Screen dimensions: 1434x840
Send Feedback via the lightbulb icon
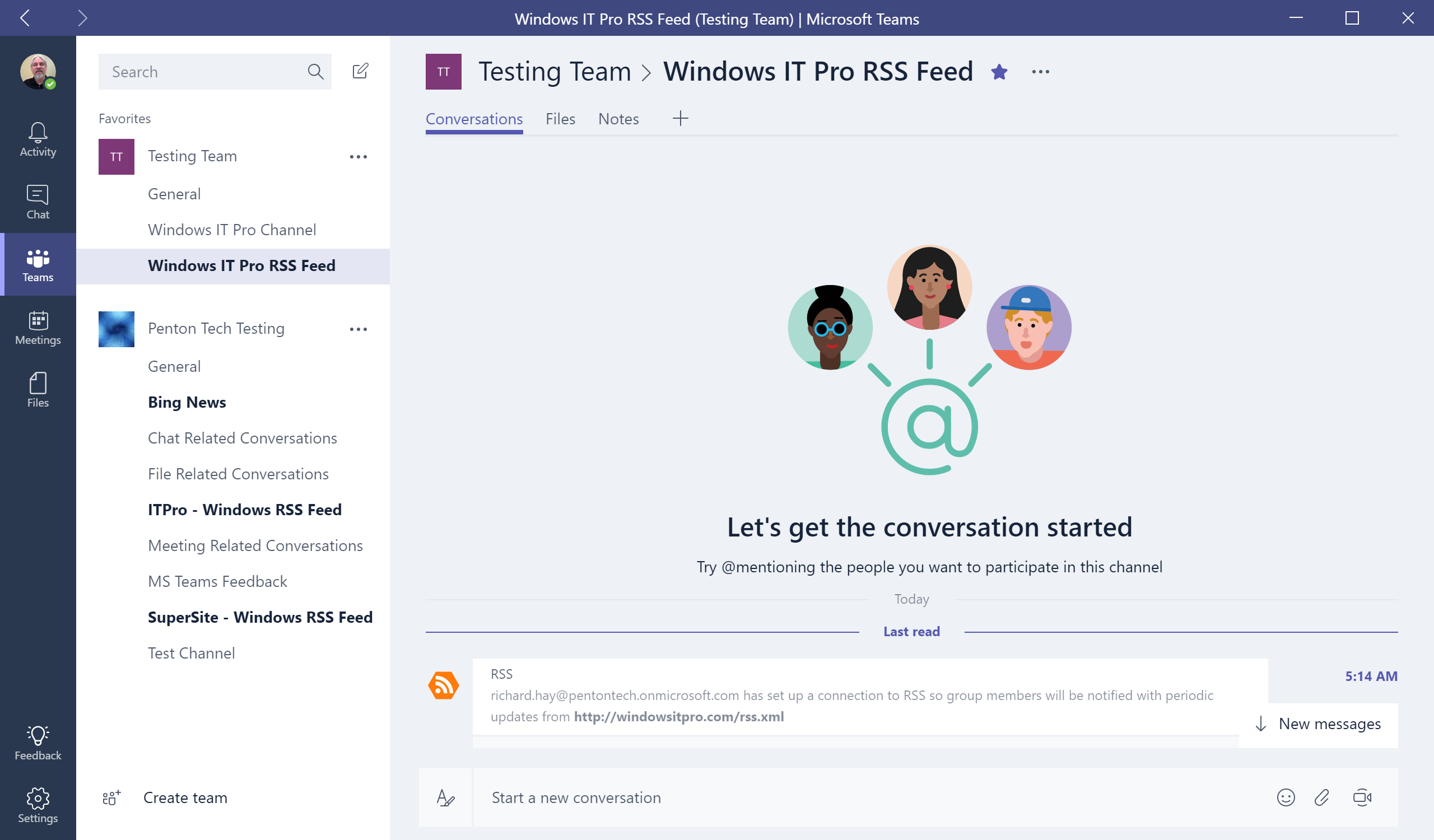point(37,740)
